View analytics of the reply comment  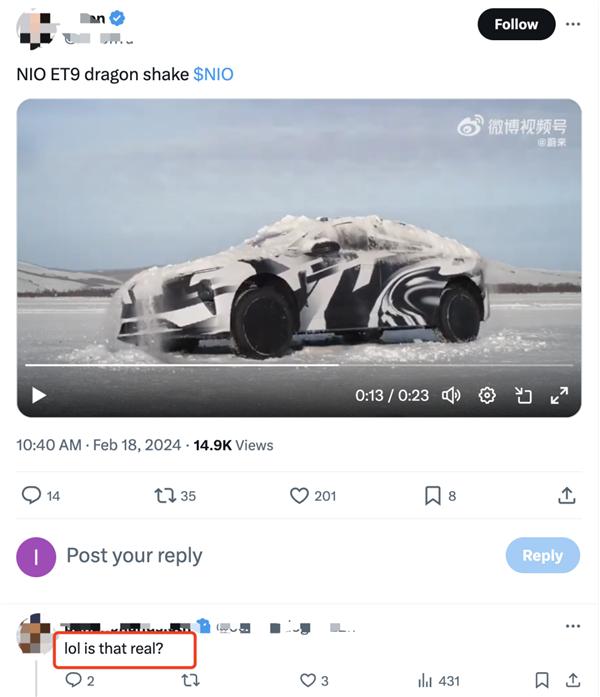click(x=425, y=680)
